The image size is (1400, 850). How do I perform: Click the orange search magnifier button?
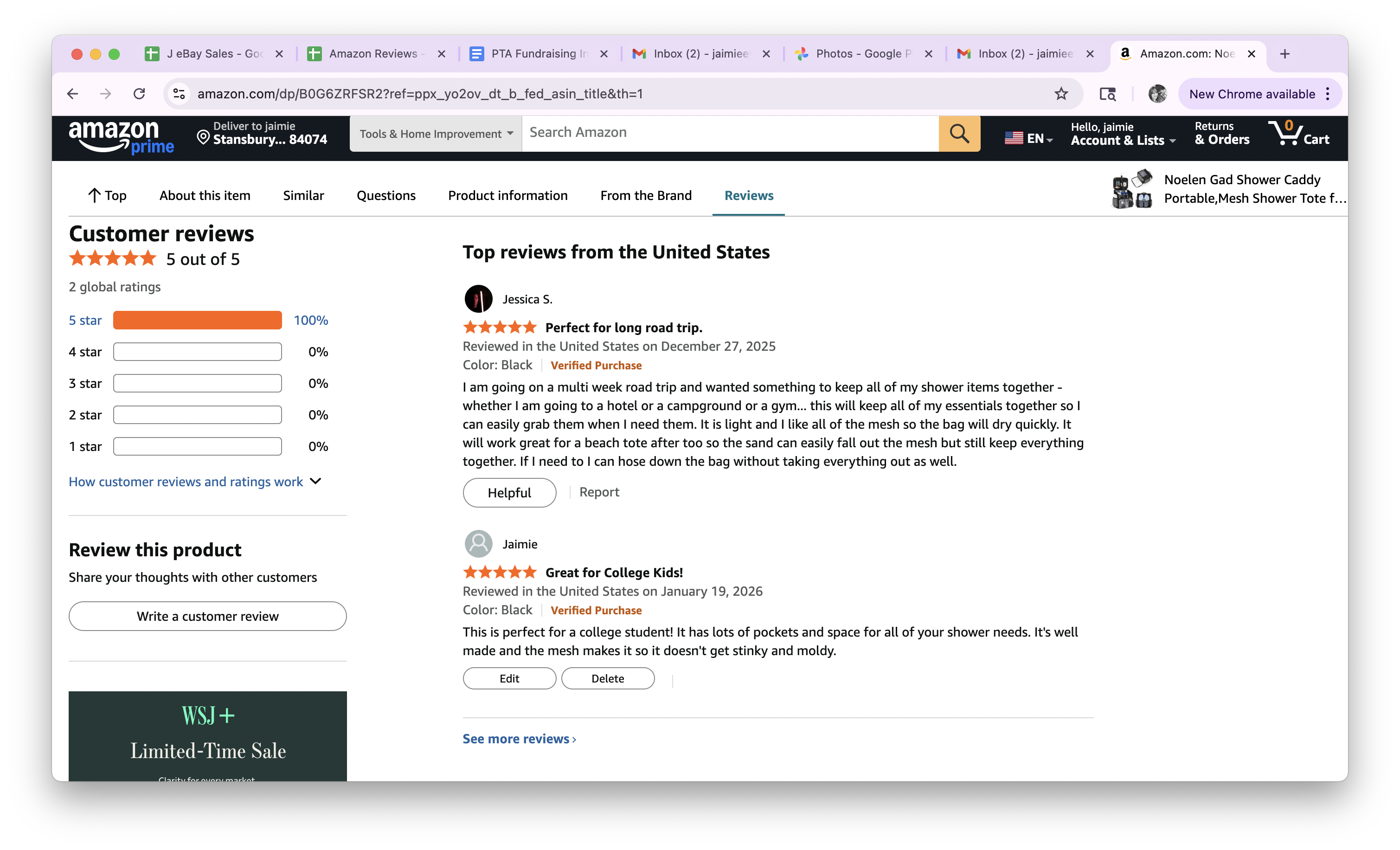[959, 134]
